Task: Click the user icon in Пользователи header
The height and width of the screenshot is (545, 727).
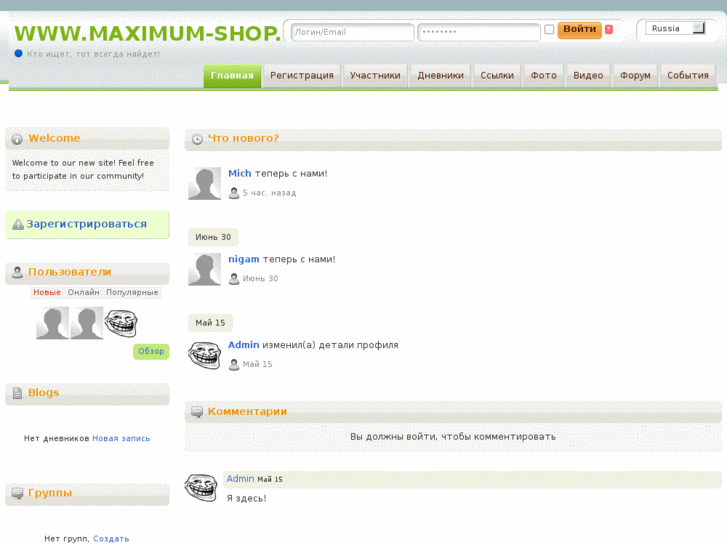Action: [17, 272]
